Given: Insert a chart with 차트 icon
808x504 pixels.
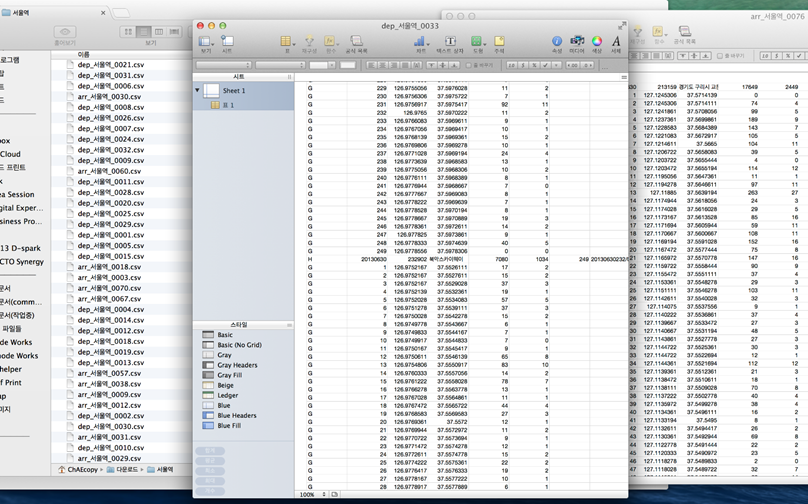Looking at the screenshot, I should (422, 42).
